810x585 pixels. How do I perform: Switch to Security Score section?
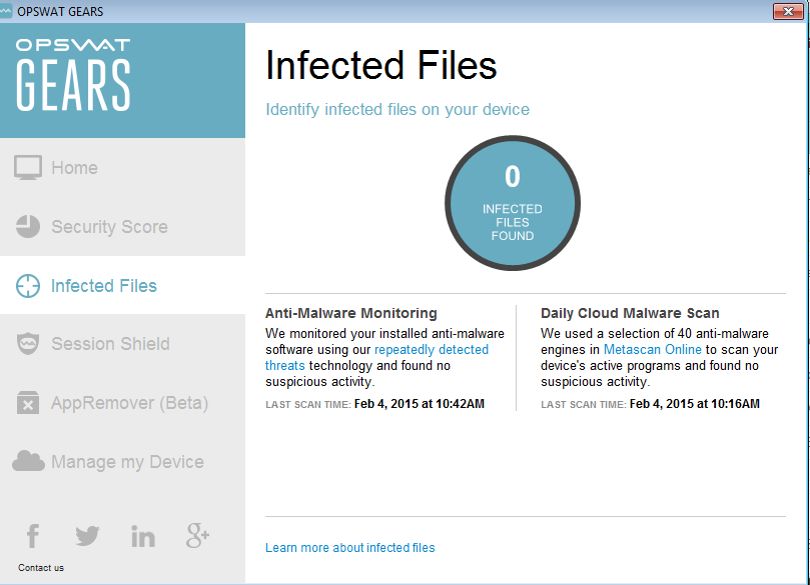(x=110, y=227)
